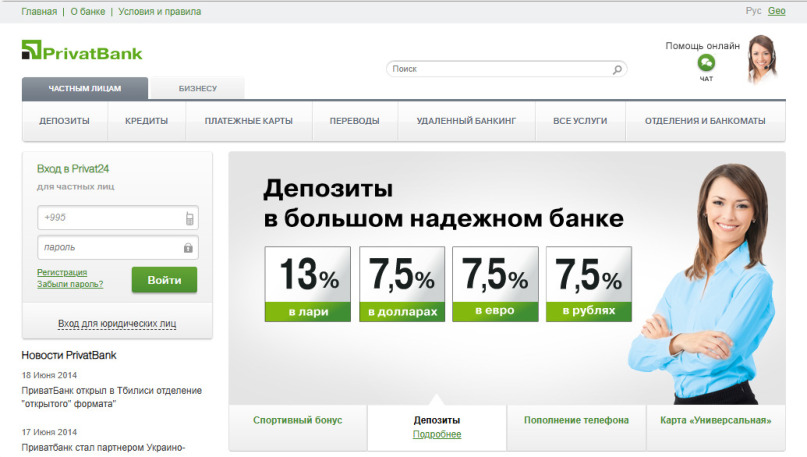Open the Платежные карты menu
The height and width of the screenshot is (457, 807).
tap(249, 121)
